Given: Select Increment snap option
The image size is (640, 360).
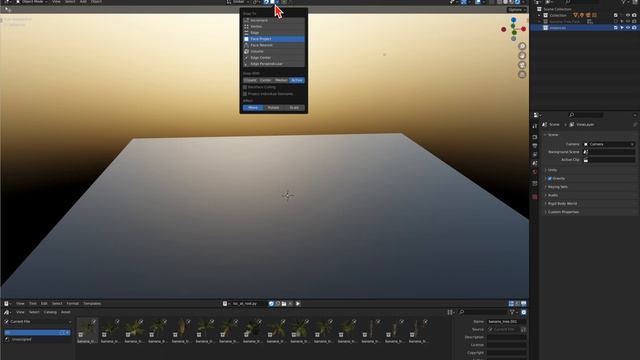Looking at the screenshot, I should 273,20.
